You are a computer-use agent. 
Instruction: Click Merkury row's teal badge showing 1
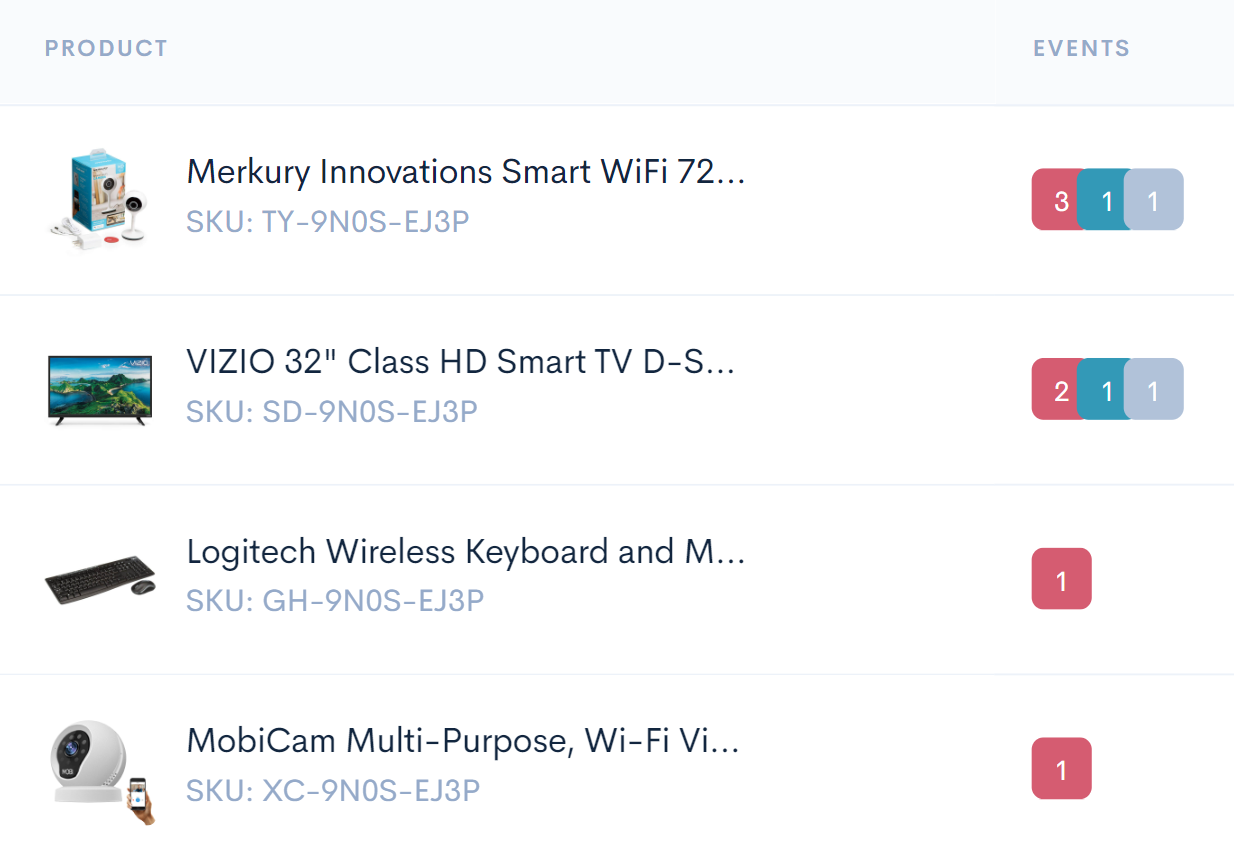(x=1106, y=200)
